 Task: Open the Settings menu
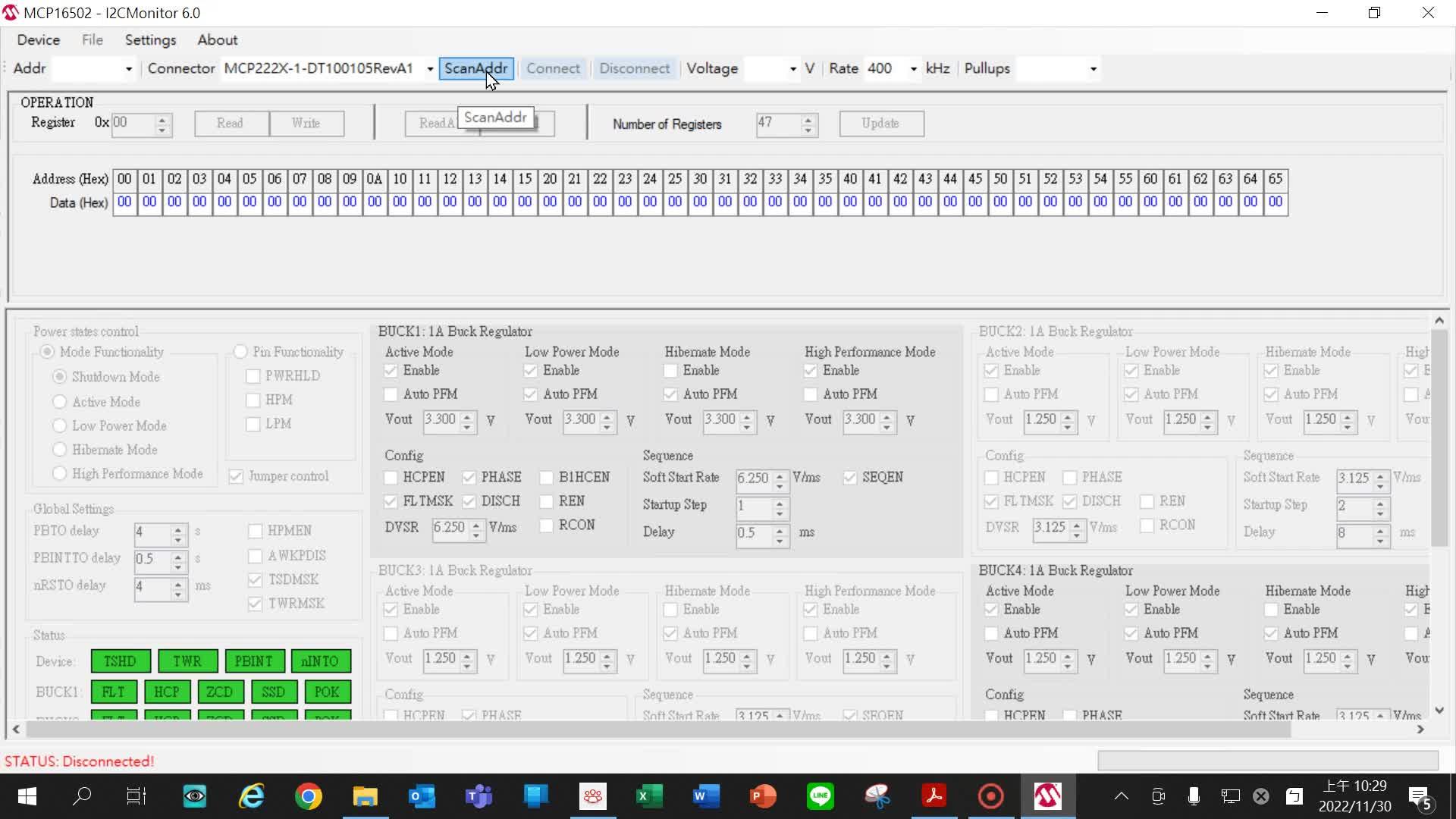click(x=150, y=40)
